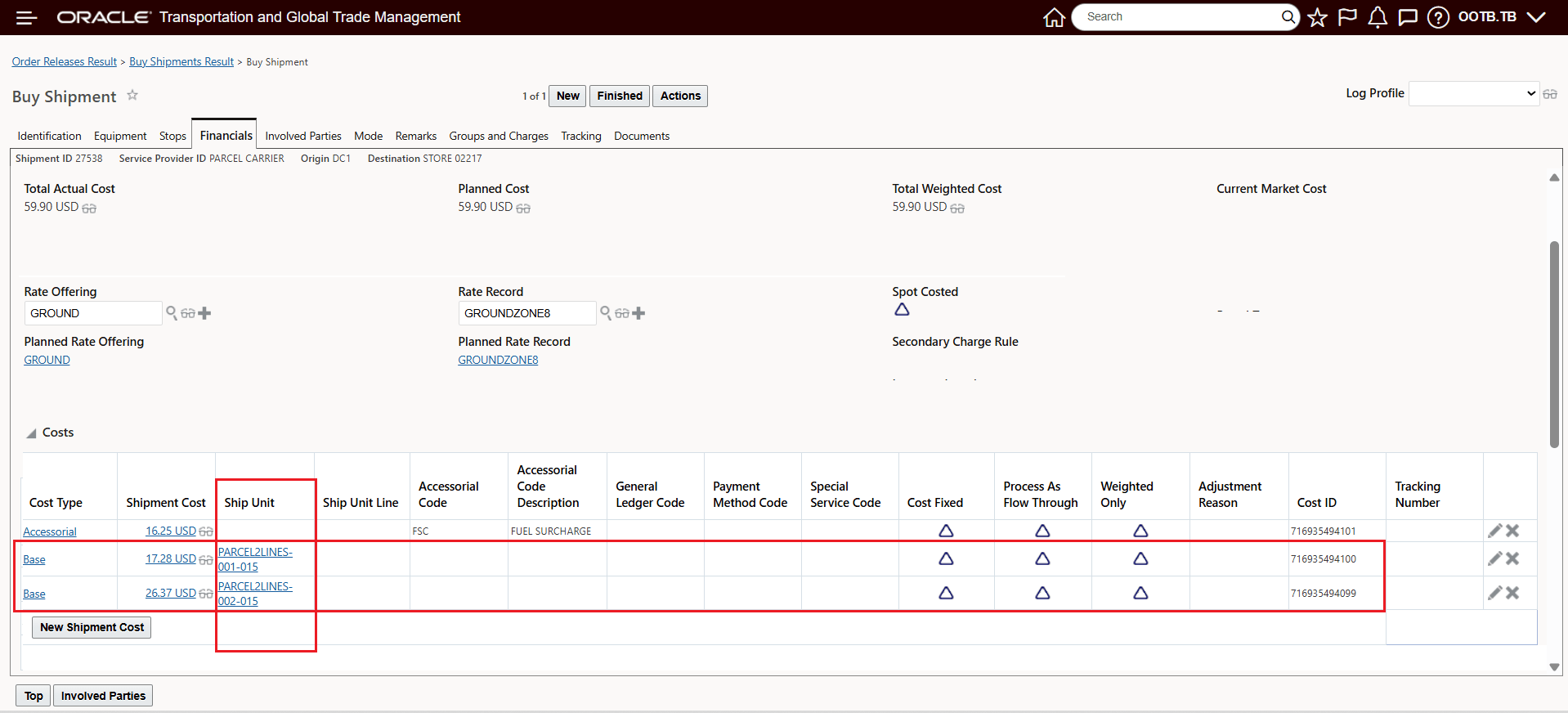Click New Shipment Cost button
This screenshot has height=713, width=1568.
coord(92,627)
